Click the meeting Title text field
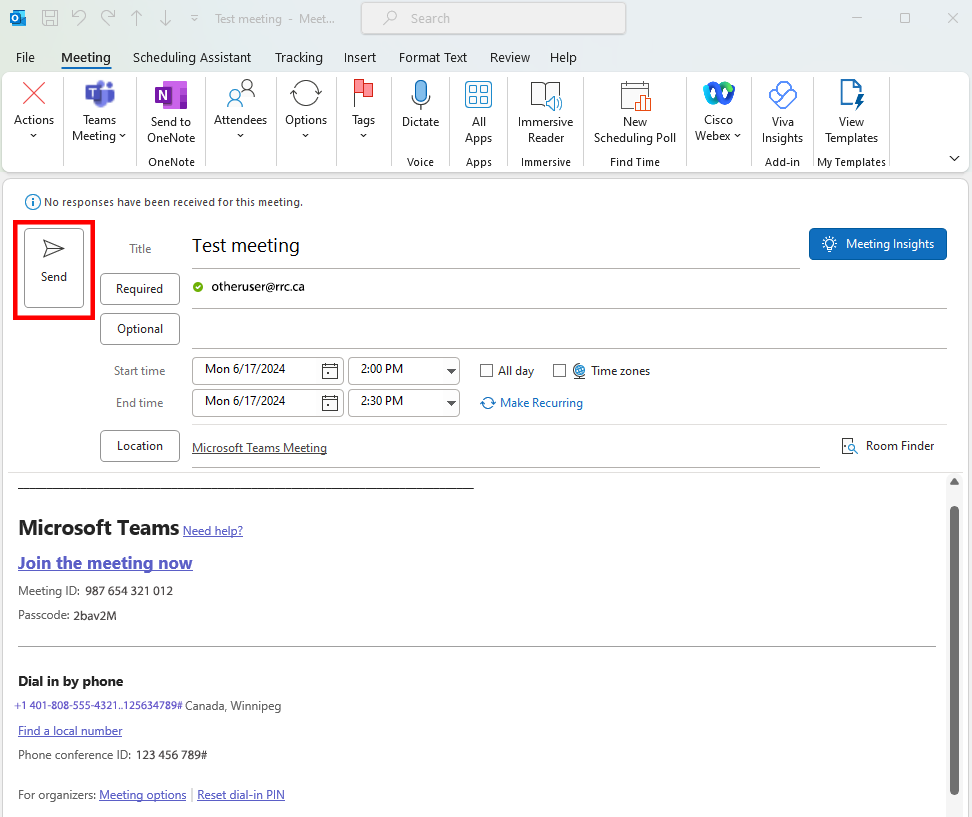 (495, 247)
